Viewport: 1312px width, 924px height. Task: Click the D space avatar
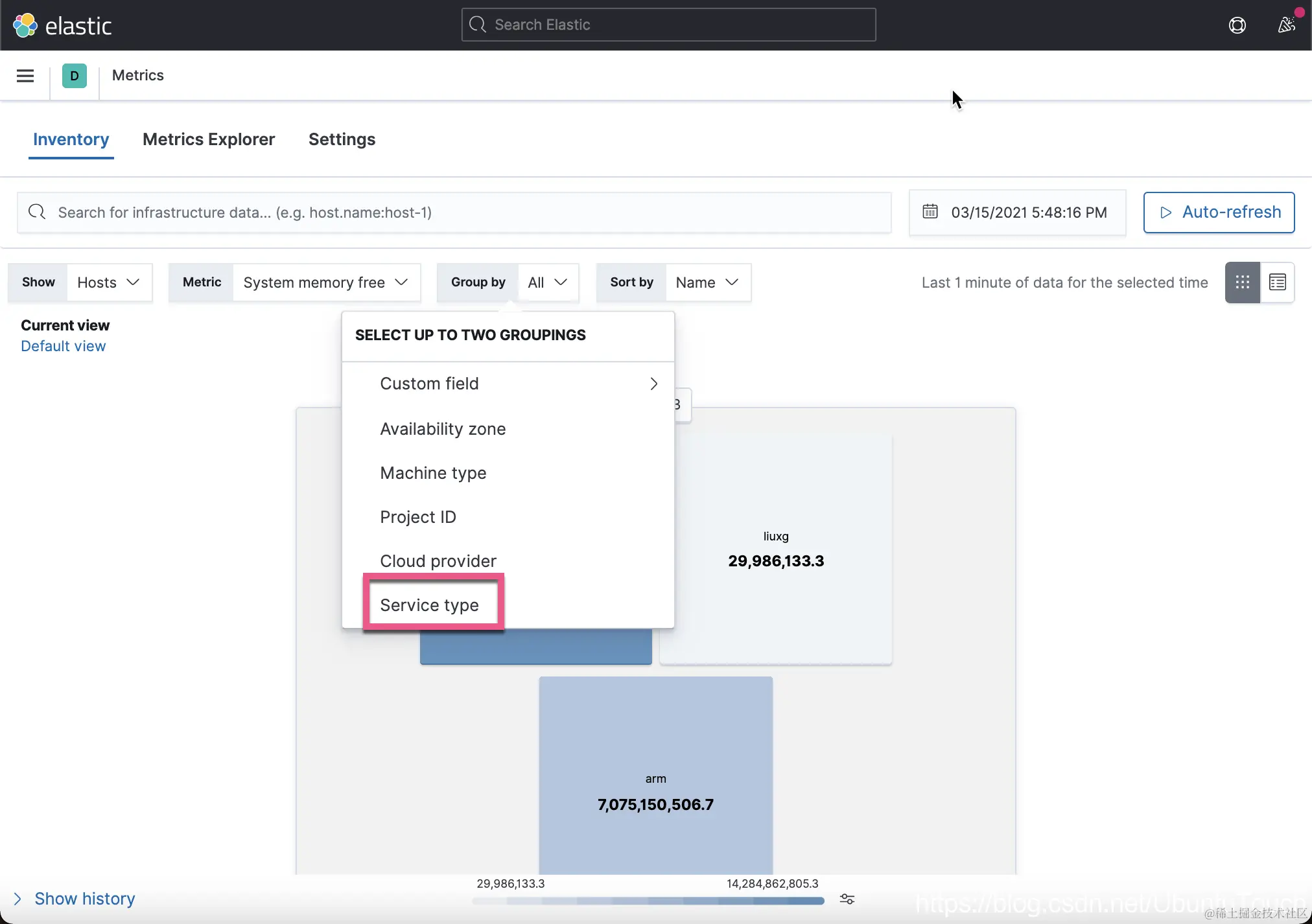[75, 76]
